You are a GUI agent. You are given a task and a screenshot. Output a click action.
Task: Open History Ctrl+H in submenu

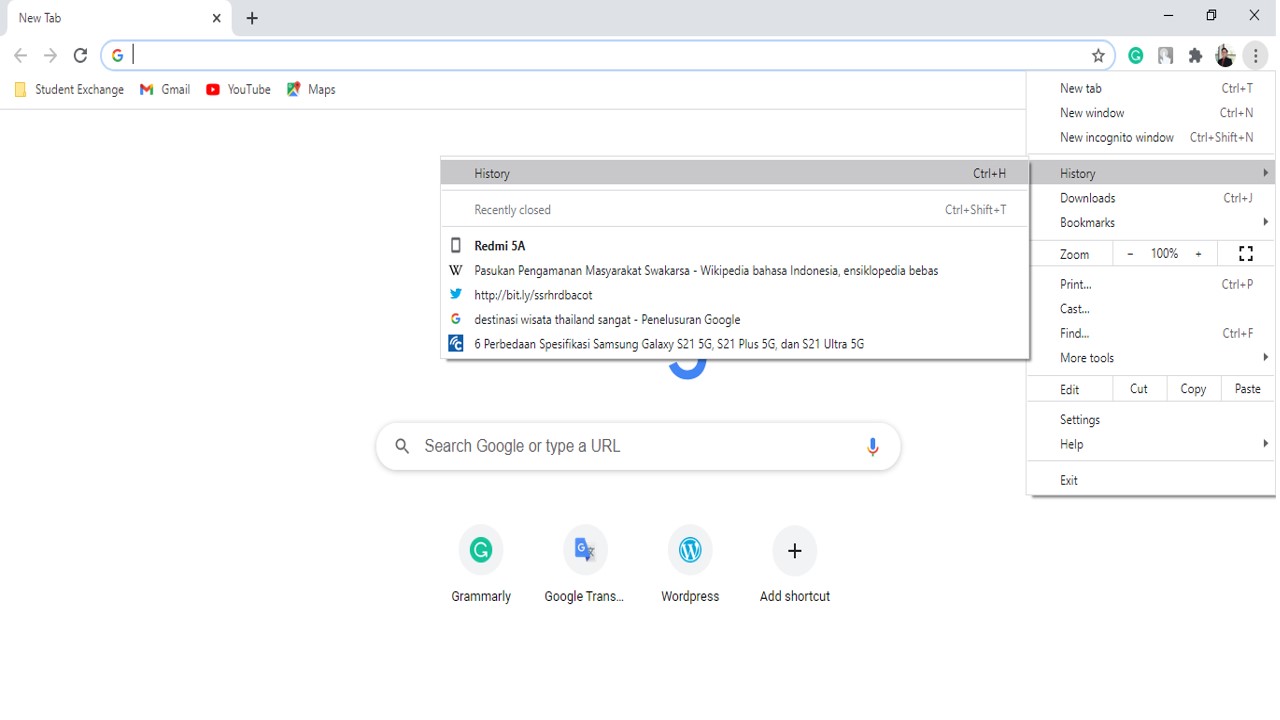[735, 173]
